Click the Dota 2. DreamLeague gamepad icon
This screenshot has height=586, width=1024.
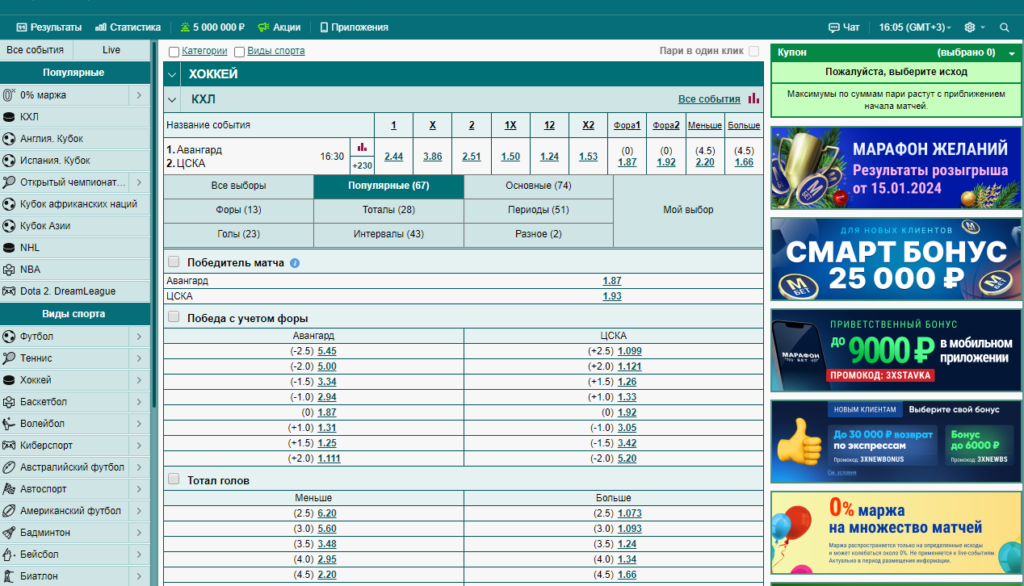8,291
